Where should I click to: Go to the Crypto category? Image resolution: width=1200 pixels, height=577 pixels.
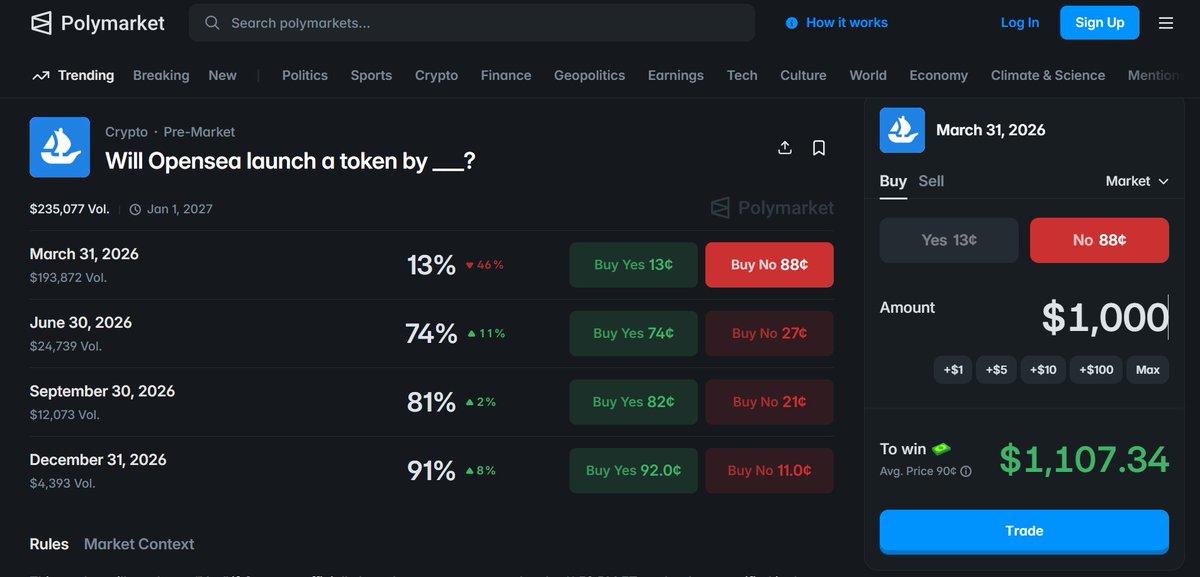pyautogui.click(x=436, y=76)
